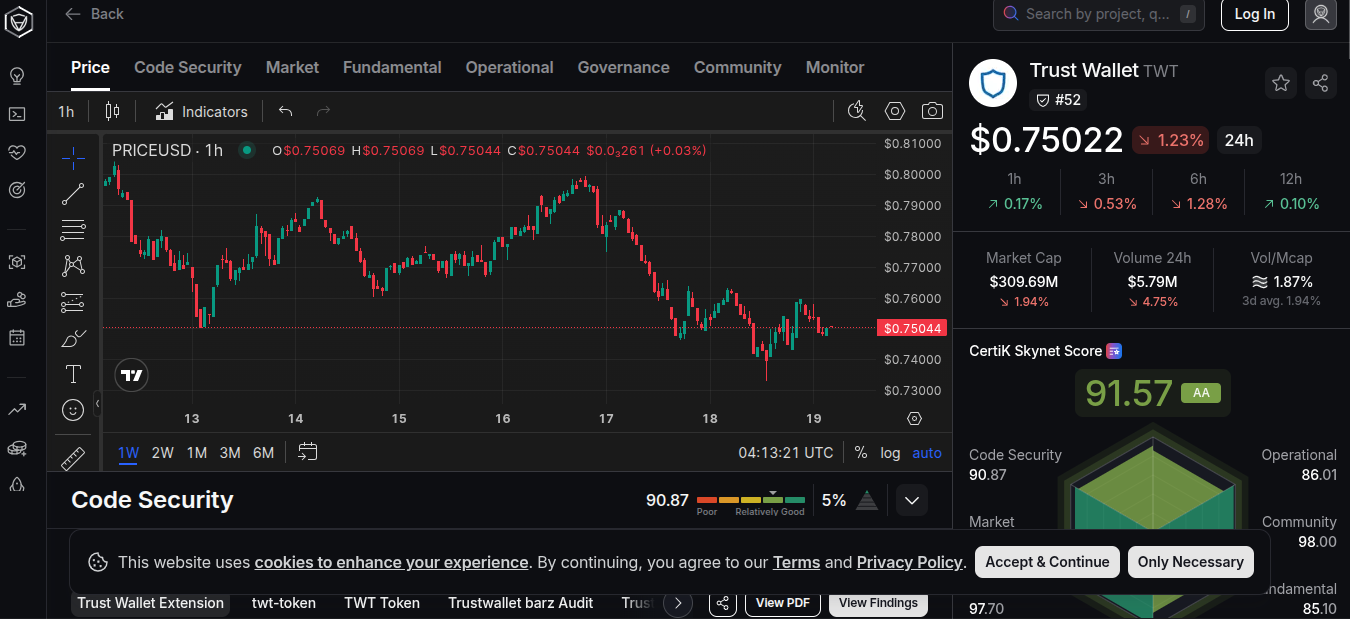Screen dimensions: 1350x619
Task: Add Trust Wallet to favorites star
Action: 1281,83
